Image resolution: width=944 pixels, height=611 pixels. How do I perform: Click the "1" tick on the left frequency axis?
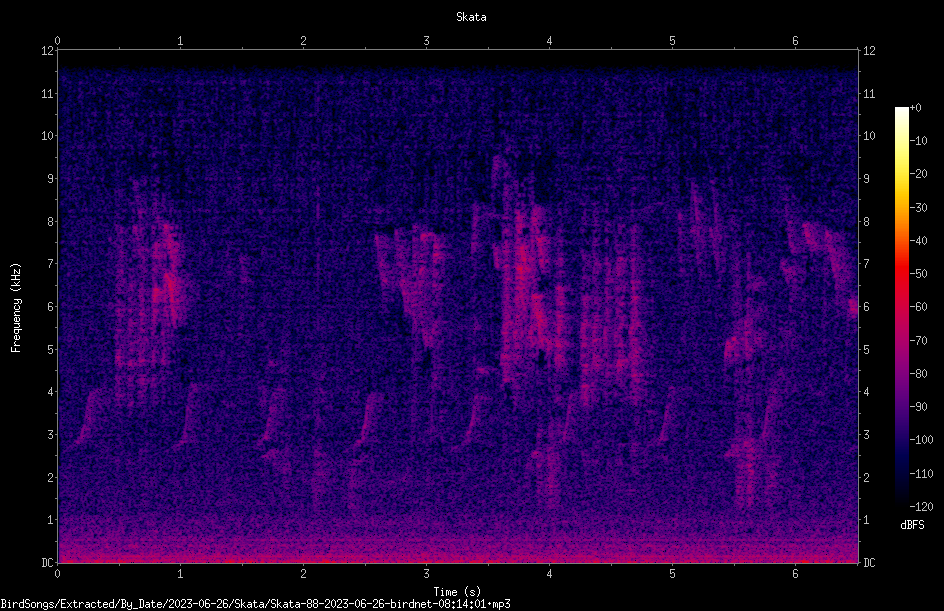[51, 520]
